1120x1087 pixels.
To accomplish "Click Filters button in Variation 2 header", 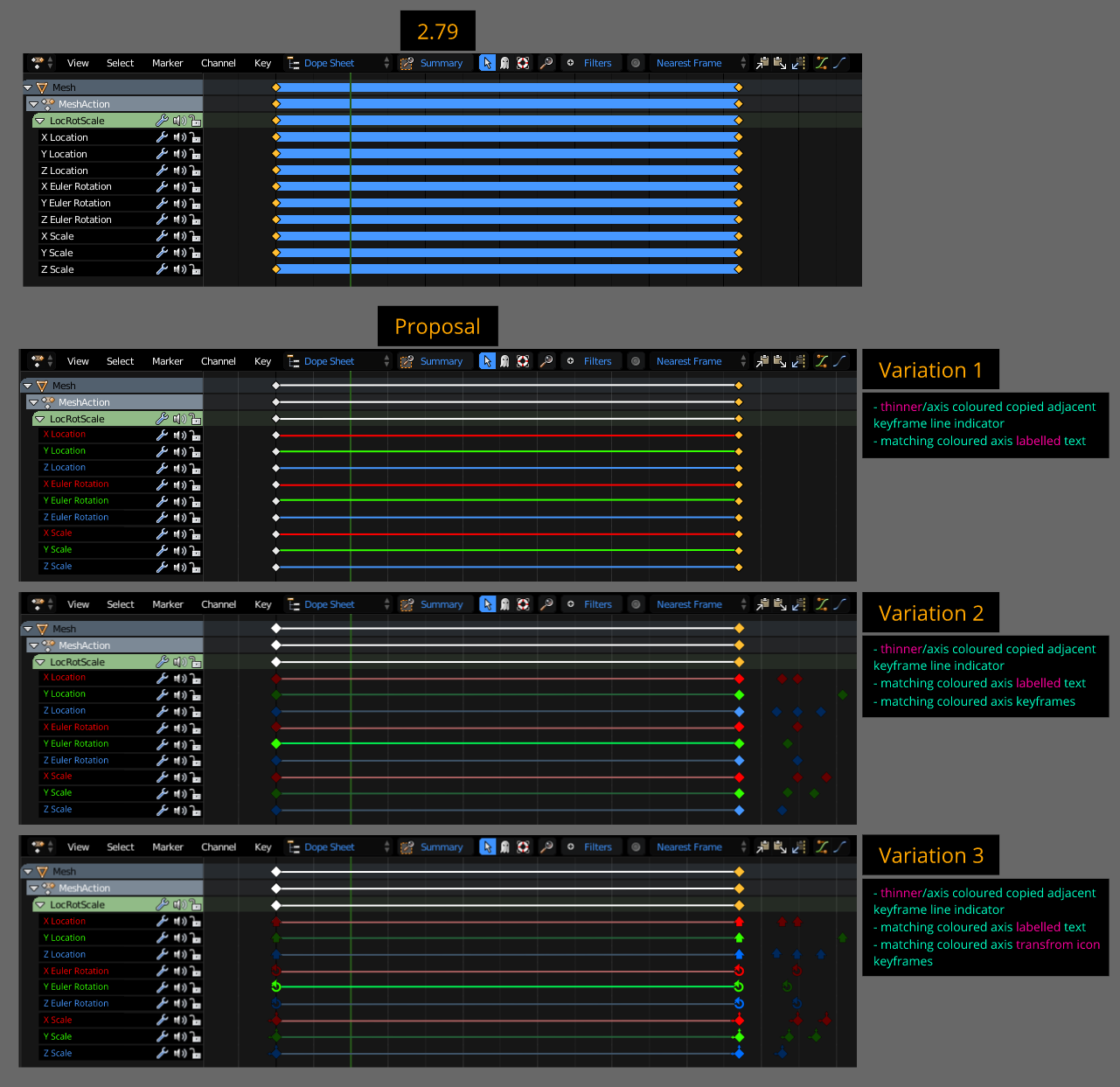I will pyautogui.click(x=590, y=604).
